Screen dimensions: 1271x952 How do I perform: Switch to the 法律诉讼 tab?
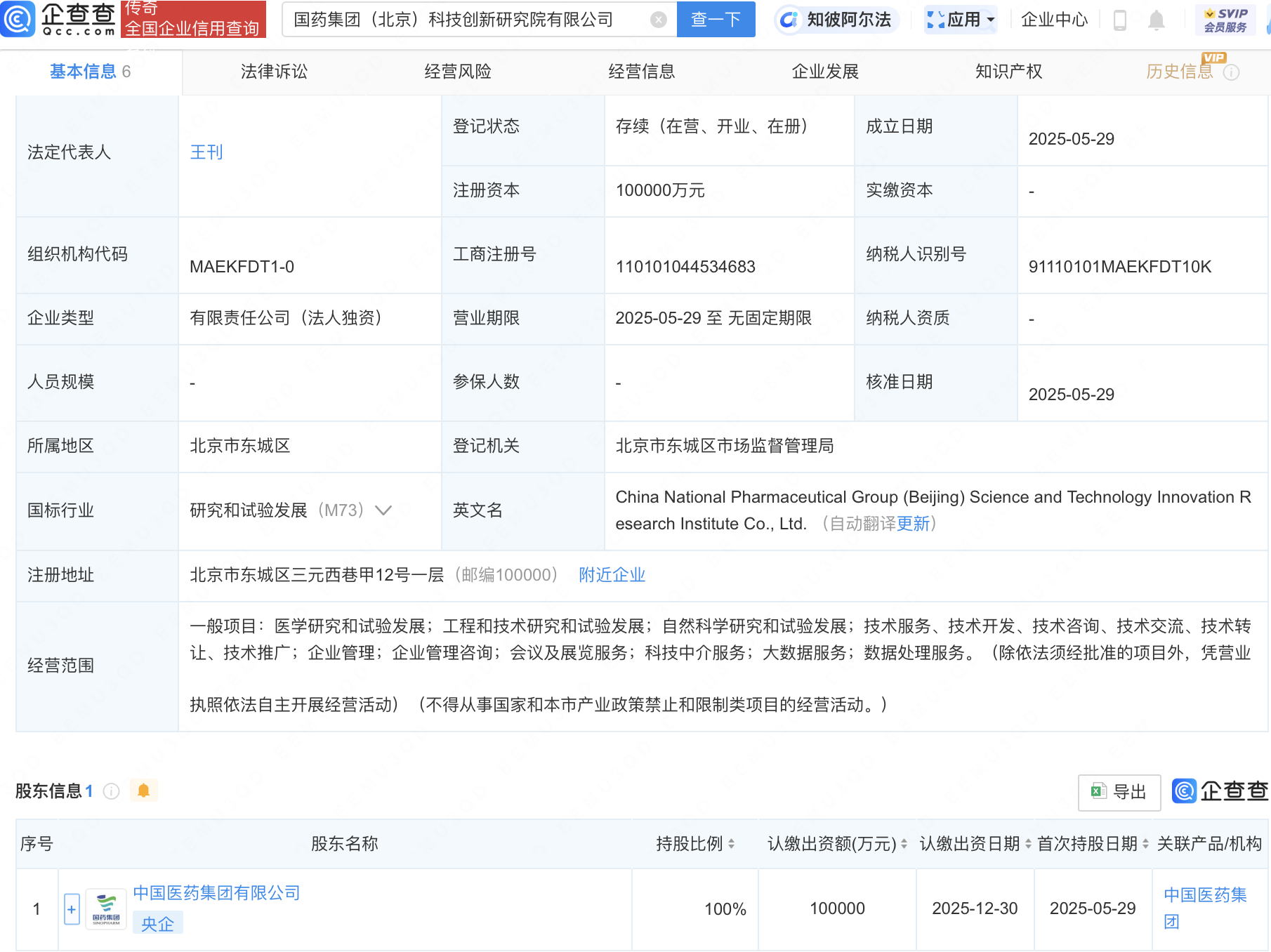point(274,72)
